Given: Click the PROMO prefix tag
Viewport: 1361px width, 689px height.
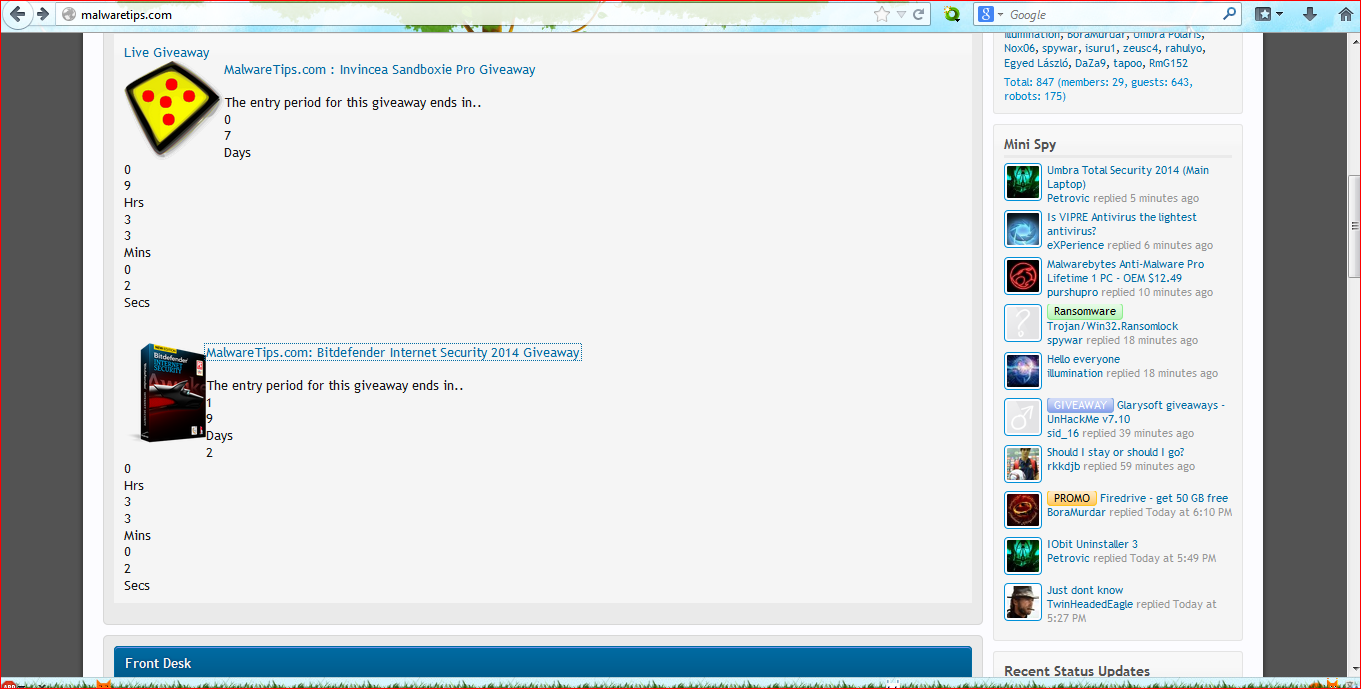Looking at the screenshot, I should click(1072, 498).
